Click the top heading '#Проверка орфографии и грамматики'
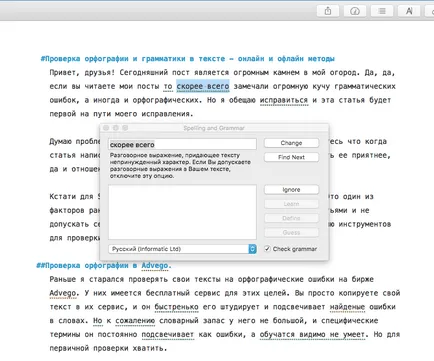 click(188, 59)
